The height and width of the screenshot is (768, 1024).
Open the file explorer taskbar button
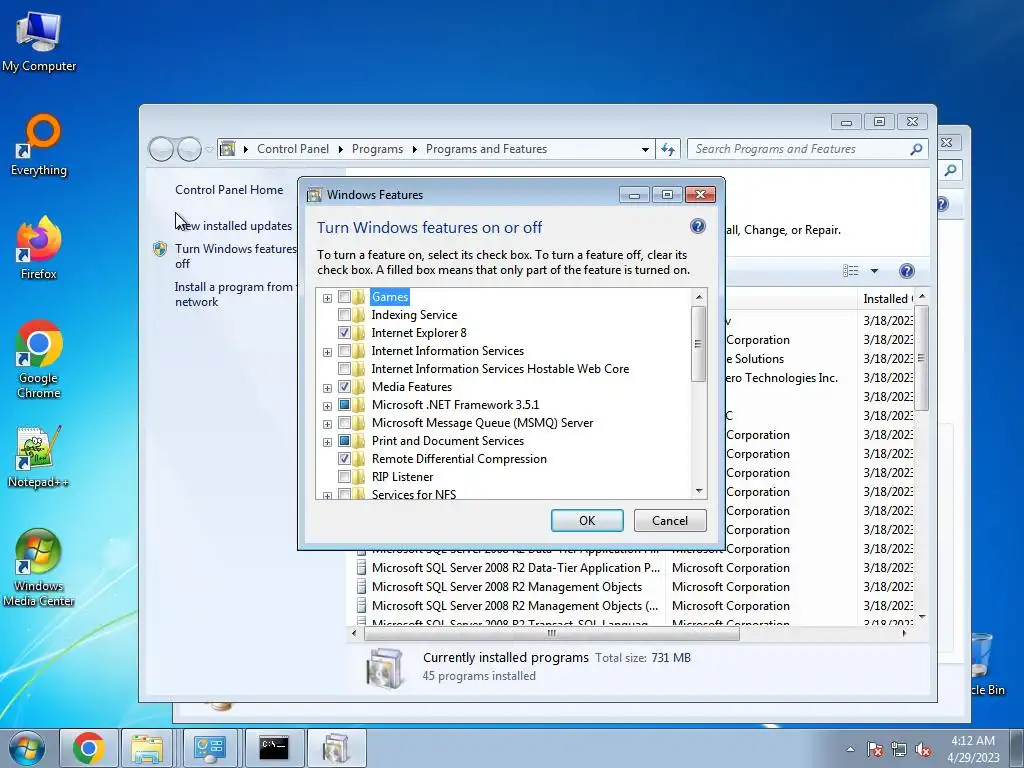pos(147,748)
